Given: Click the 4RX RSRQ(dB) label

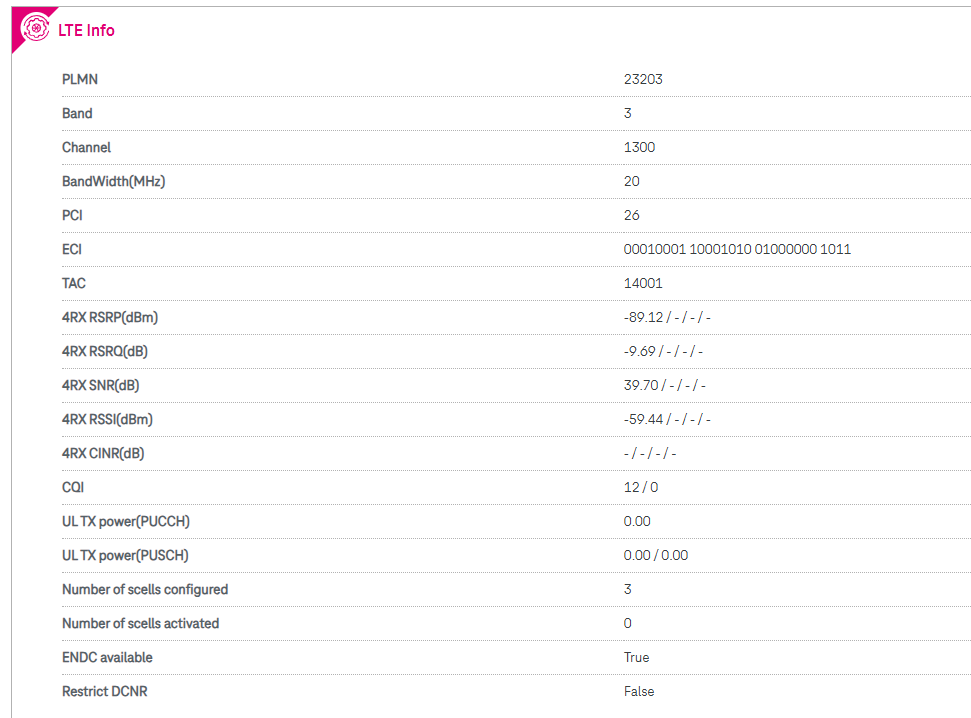Looking at the screenshot, I should (x=105, y=351).
